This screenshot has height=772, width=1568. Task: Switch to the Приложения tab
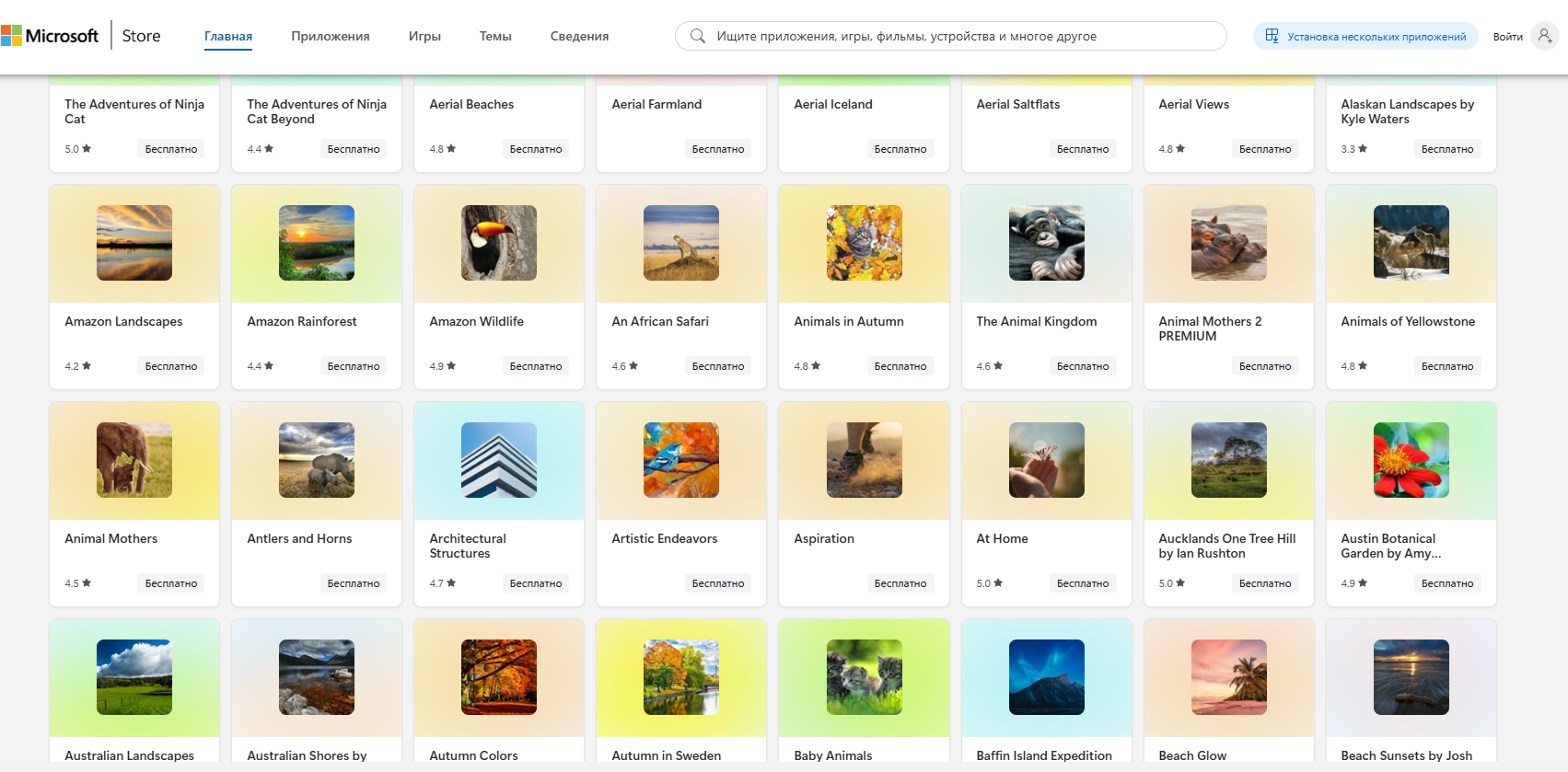pyautogui.click(x=331, y=37)
